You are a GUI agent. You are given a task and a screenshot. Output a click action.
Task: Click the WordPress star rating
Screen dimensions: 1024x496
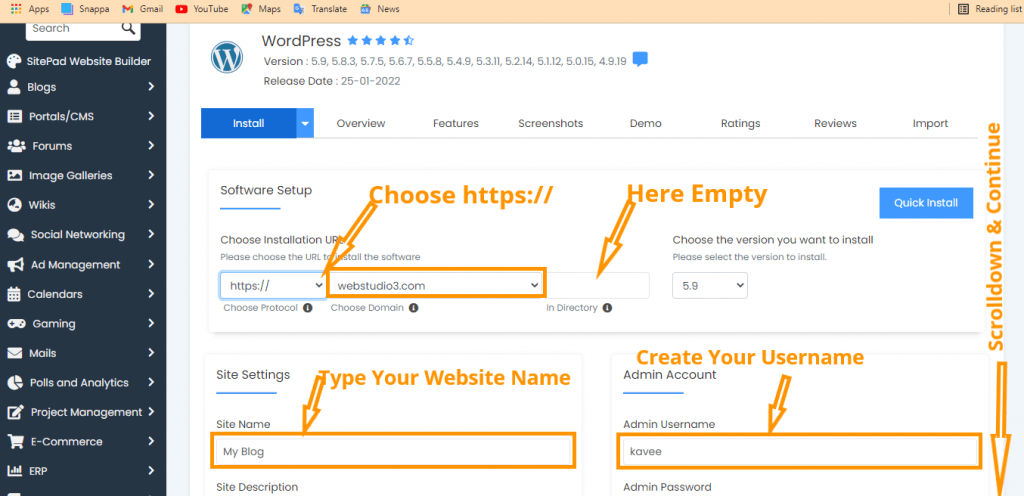point(381,40)
